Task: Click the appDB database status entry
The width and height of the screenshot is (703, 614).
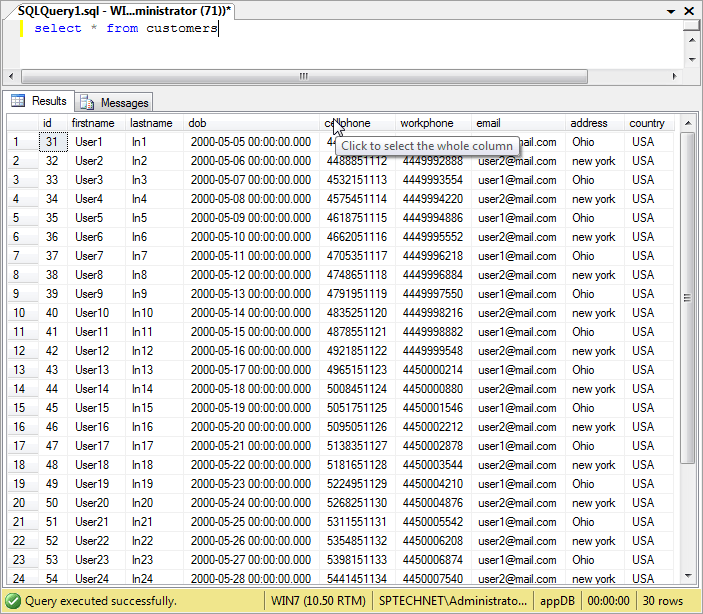Action: click(x=558, y=601)
